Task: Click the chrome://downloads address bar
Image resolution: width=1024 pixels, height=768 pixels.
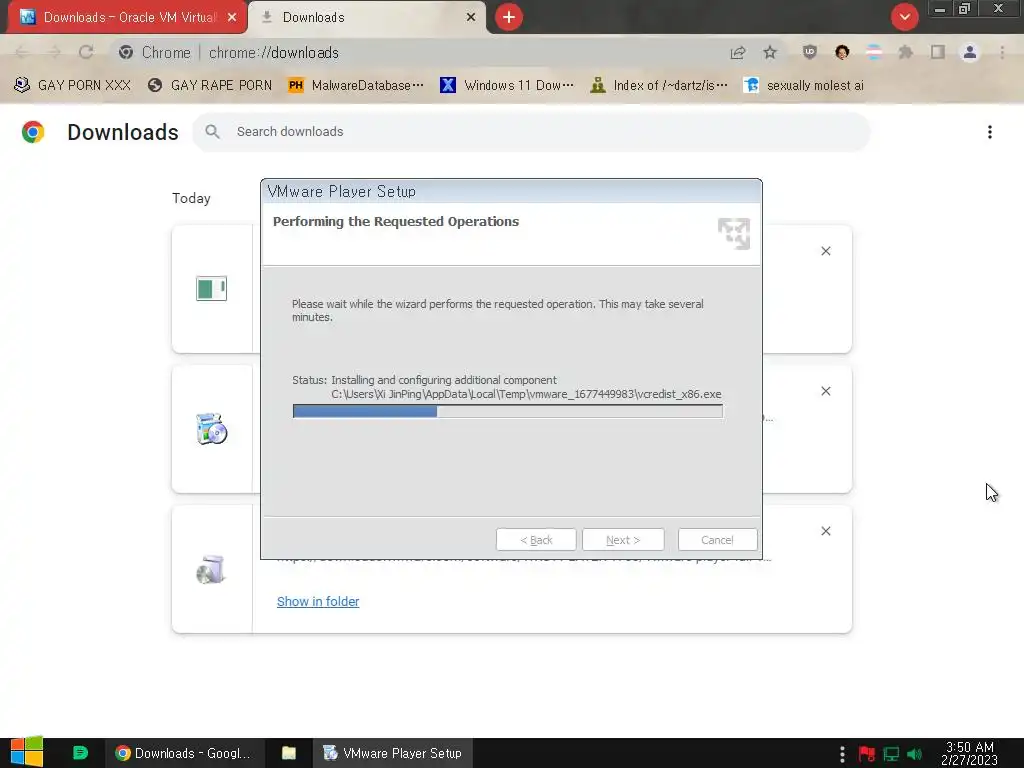Action: (x=418, y=52)
